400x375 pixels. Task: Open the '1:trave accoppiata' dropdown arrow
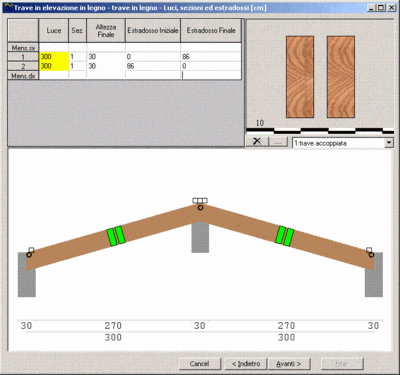(389, 143)
